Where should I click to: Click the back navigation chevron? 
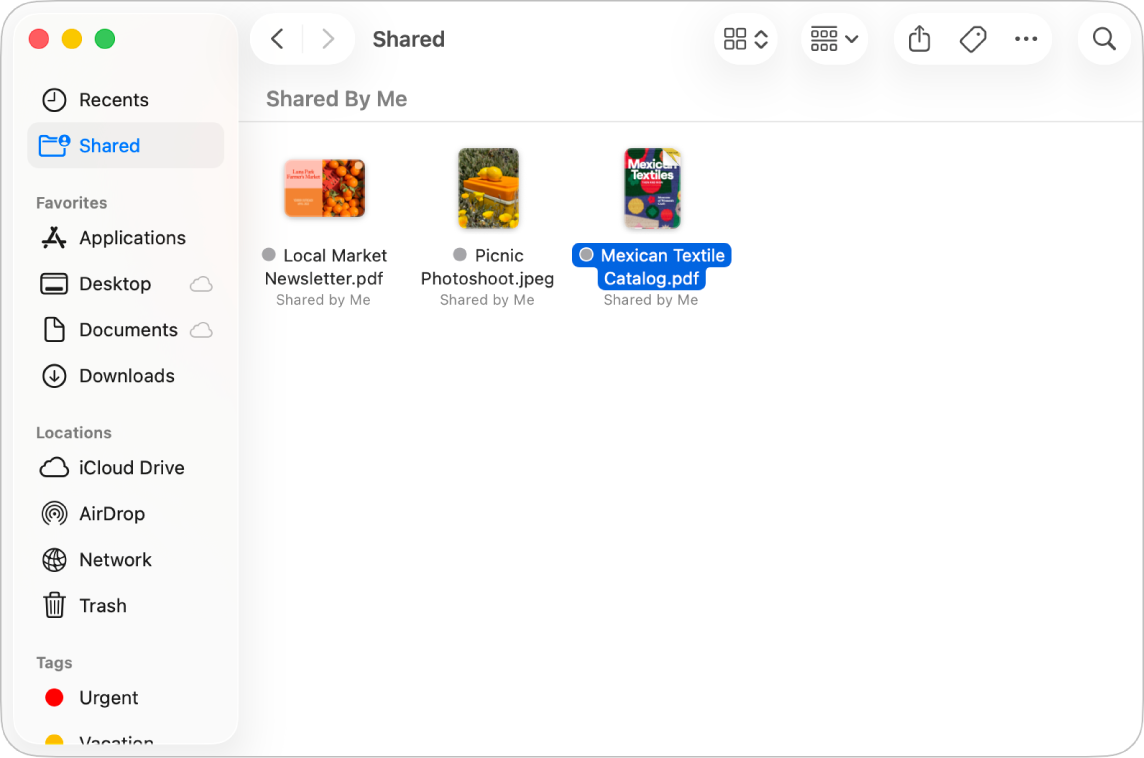point(277,38)
